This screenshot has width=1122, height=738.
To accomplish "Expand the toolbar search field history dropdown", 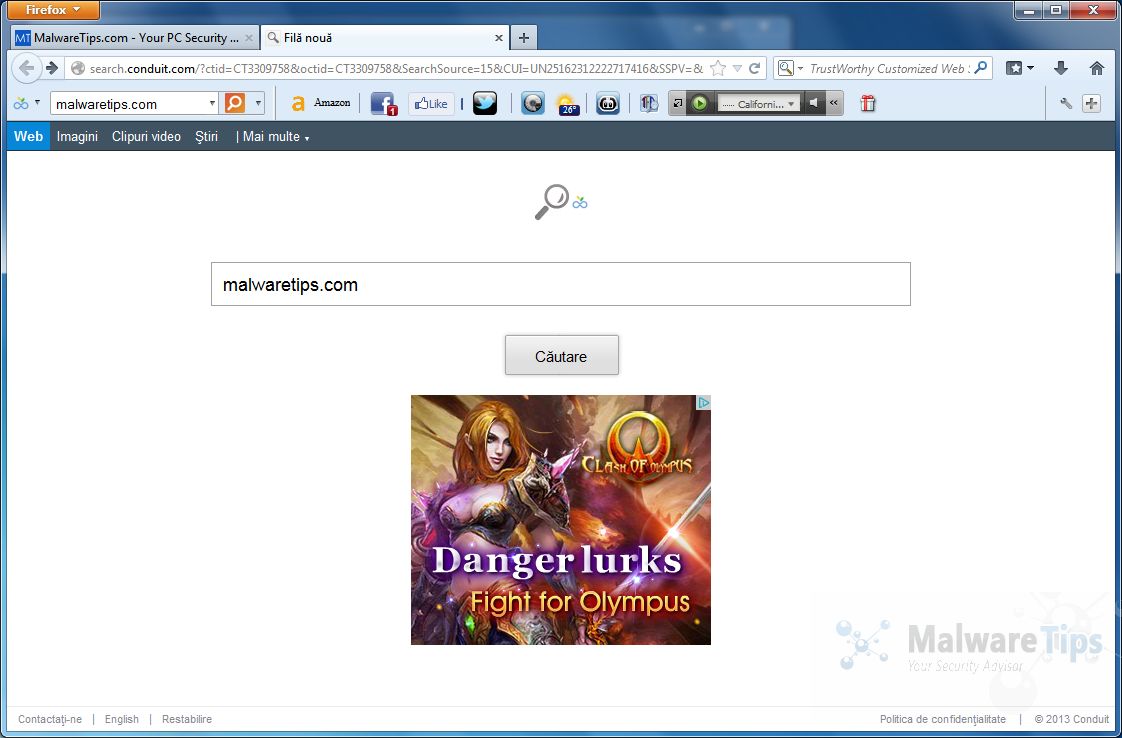I will [x=212, y=104].
